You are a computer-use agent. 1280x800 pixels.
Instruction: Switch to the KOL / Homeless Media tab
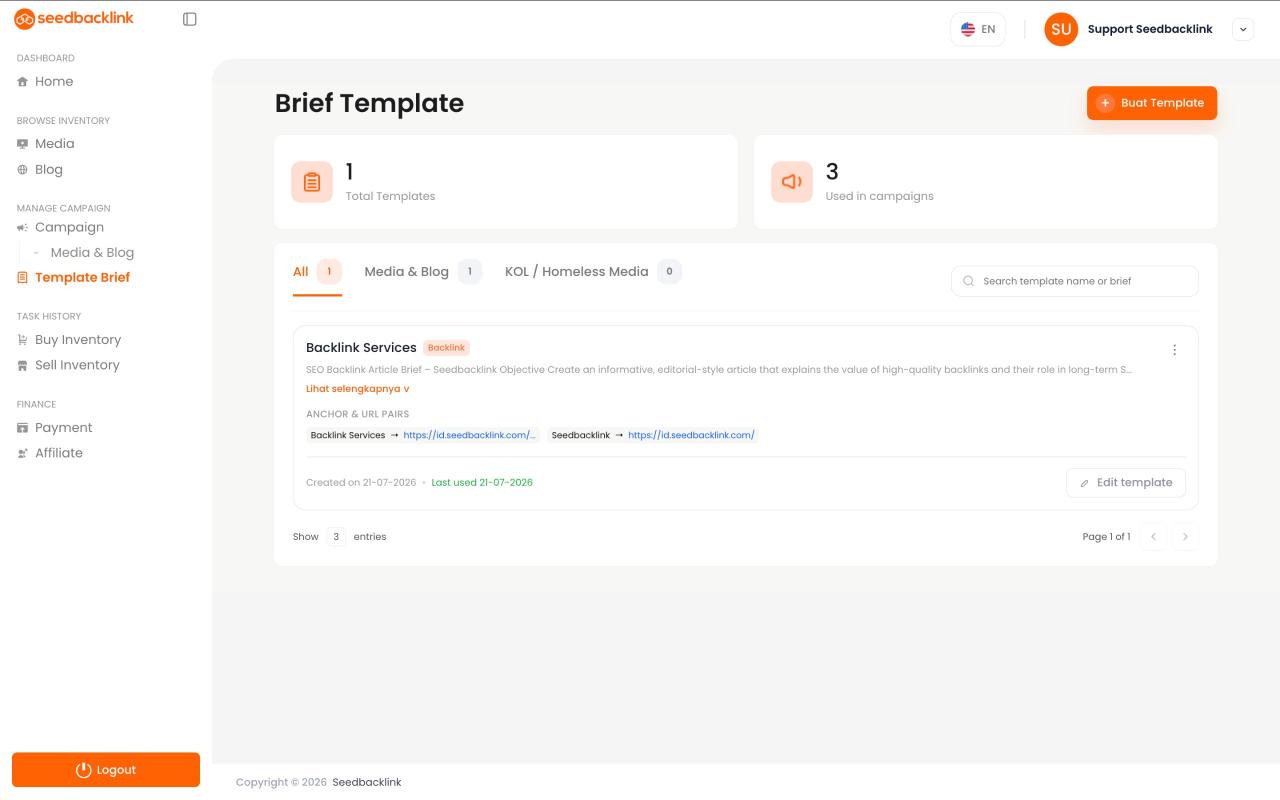593,272
